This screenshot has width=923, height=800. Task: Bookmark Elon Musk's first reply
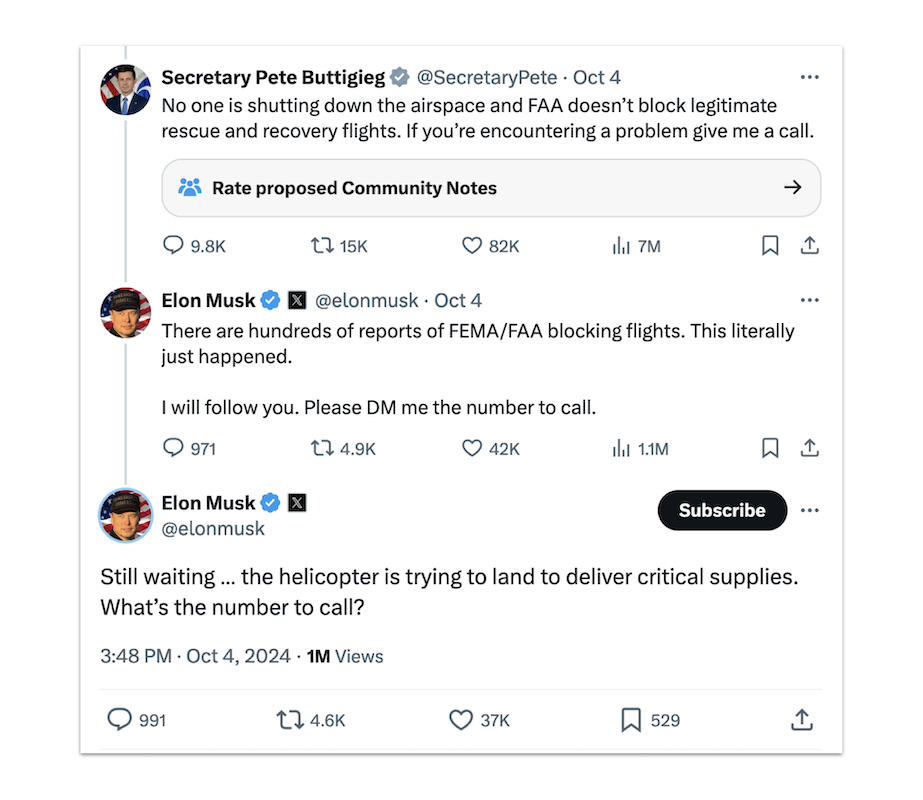[770, 448]
